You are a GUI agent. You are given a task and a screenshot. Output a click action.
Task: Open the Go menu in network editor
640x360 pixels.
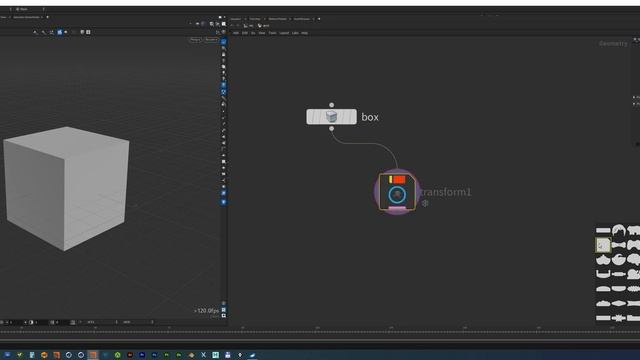(253, 33)
